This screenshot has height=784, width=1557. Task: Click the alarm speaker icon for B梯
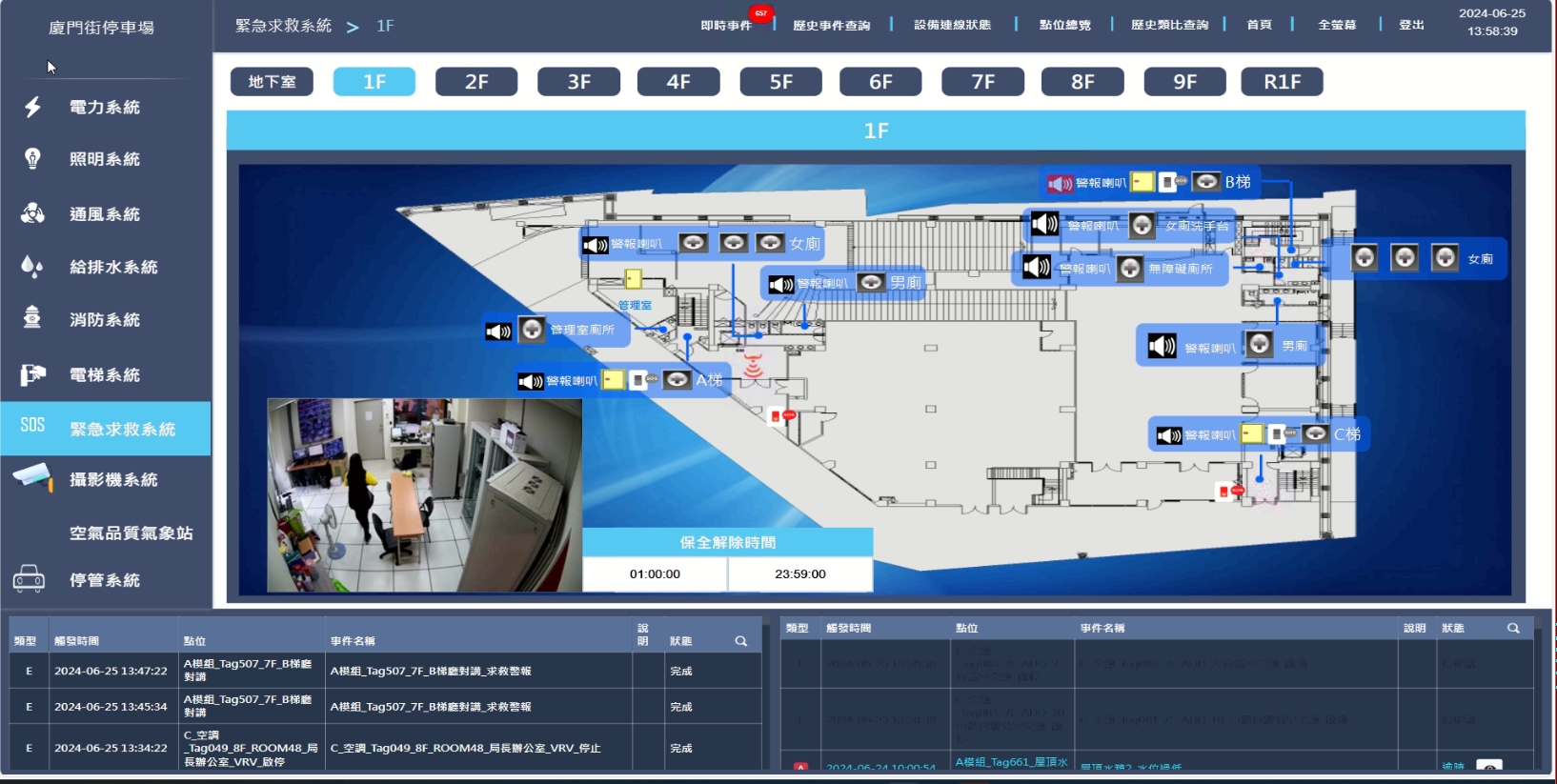pyautogui.click(x=1060, y=183)
